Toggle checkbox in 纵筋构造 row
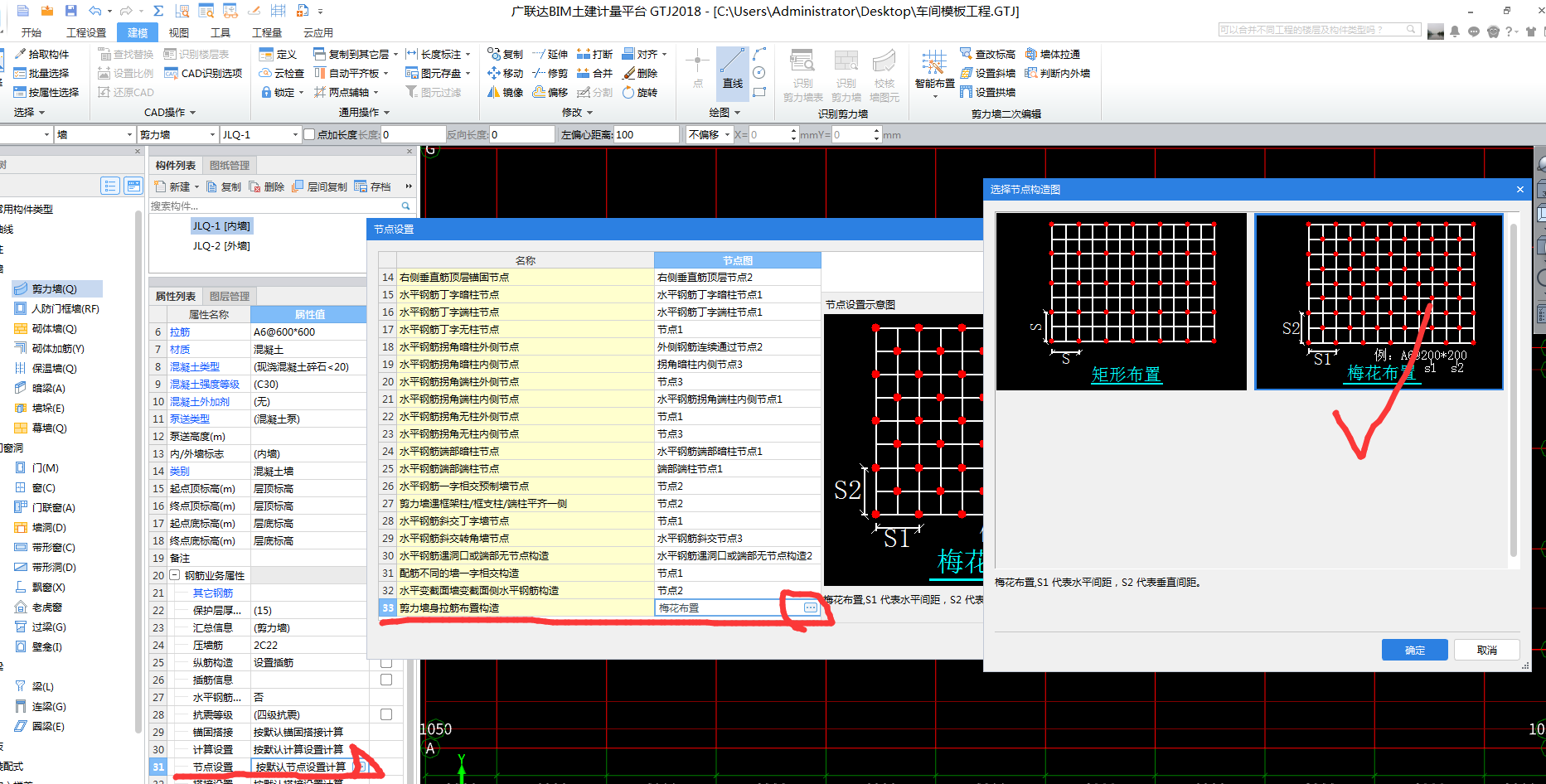Viewport: 1546px width, 784px height. tap(385, 662)
